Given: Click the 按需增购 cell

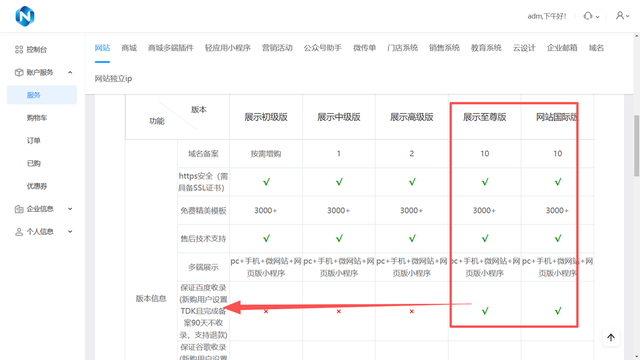Looking at the screenshot, I should click(x=266, y=154).
